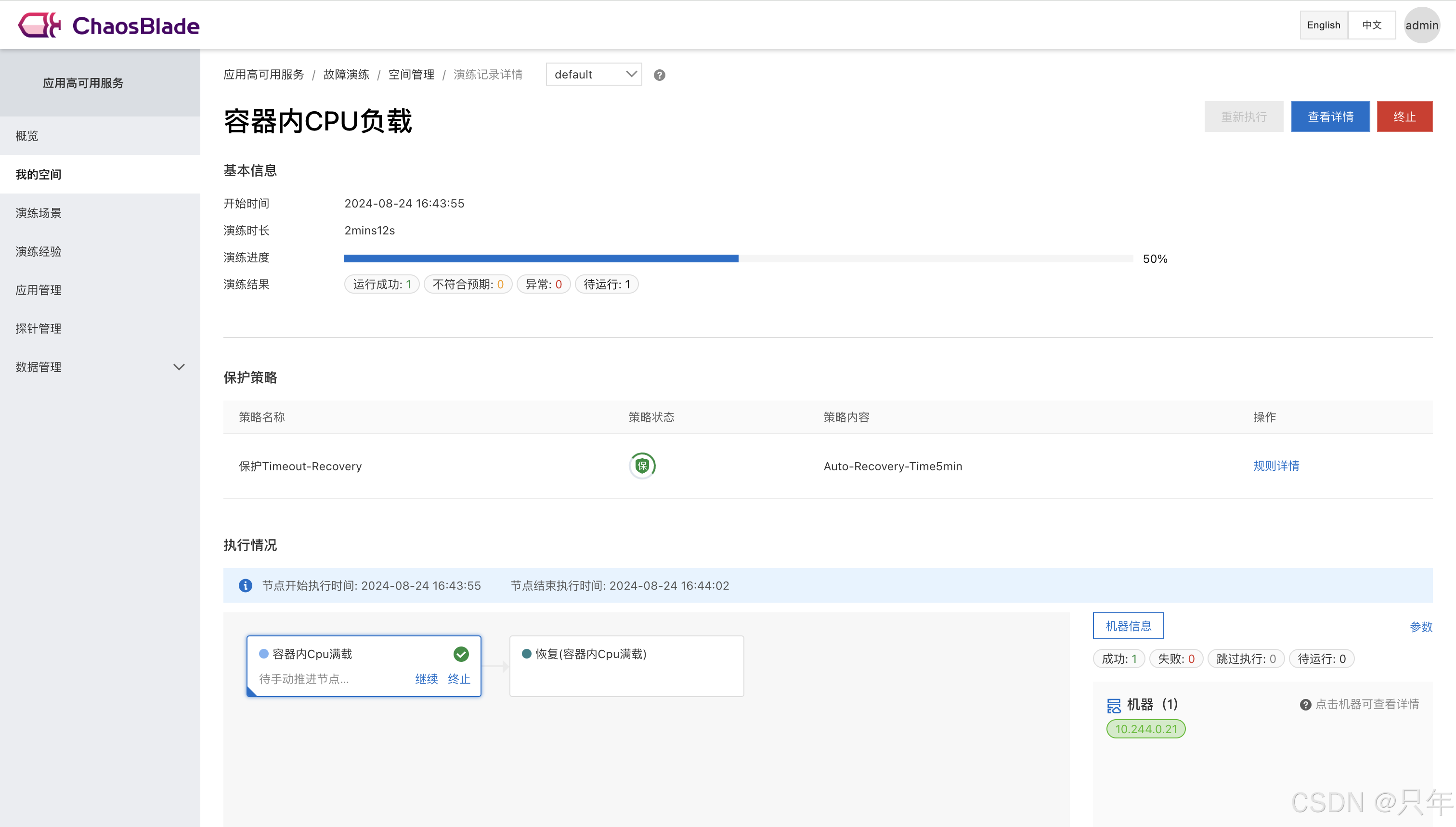Click the help icon next to 点击机器可查看详情

[x=1305, y=705]
